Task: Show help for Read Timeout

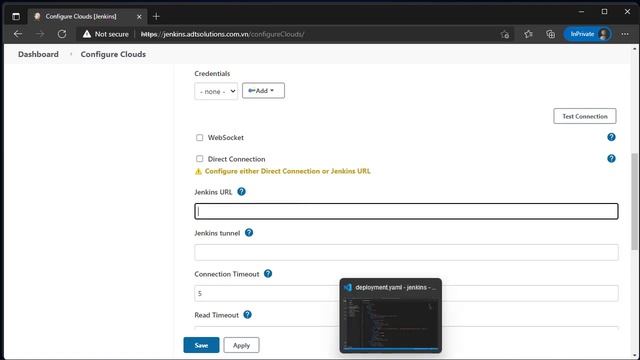Action: coord(247,315)
